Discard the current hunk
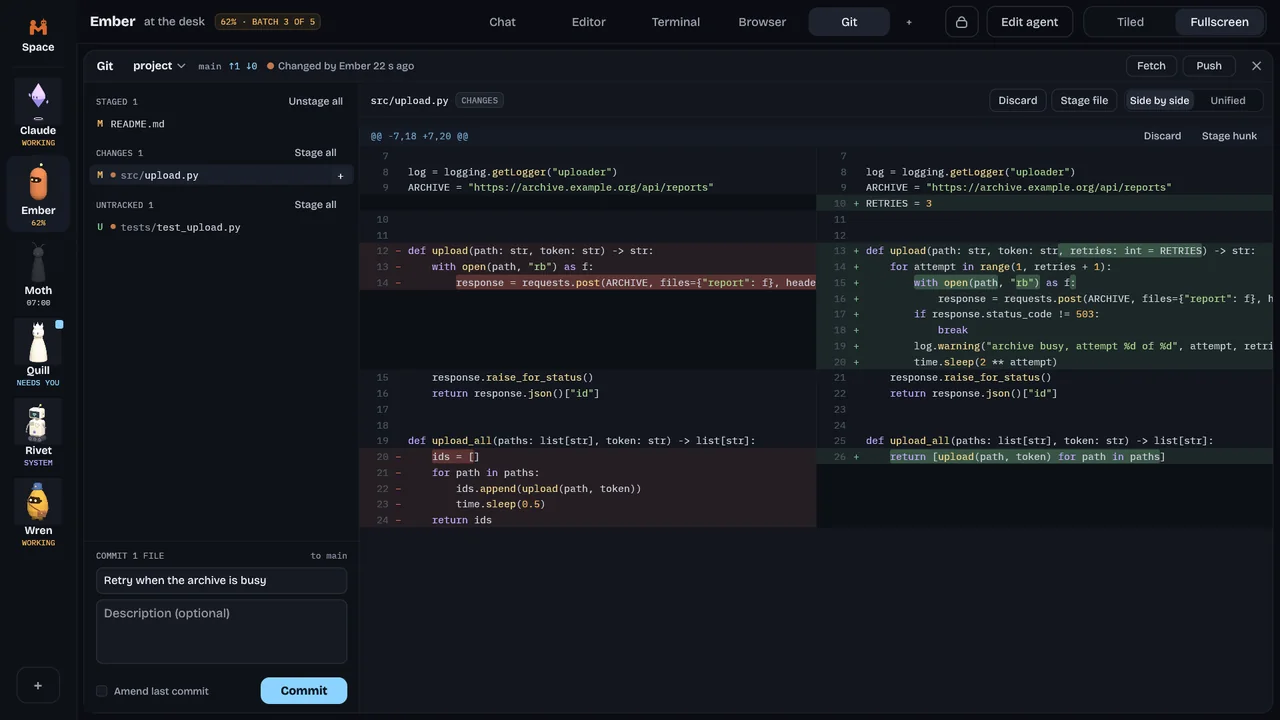Image resolution: width=1280 pixels, height=720 pixels. [1162, 136]
